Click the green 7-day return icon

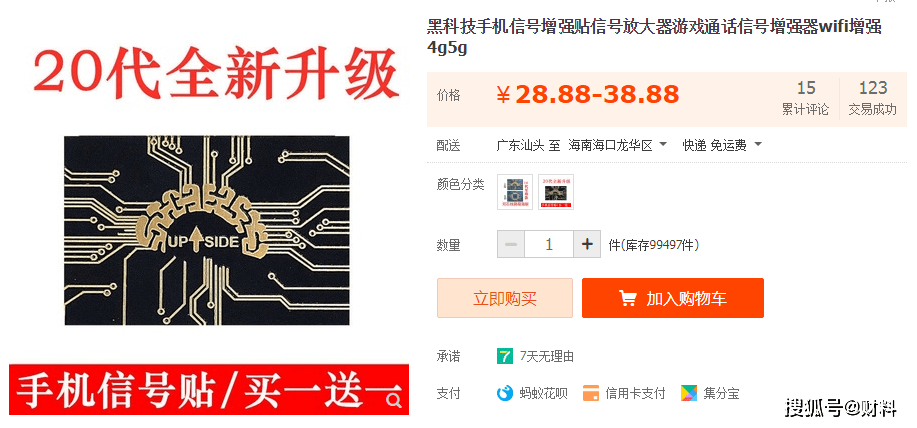pos(505,355)
